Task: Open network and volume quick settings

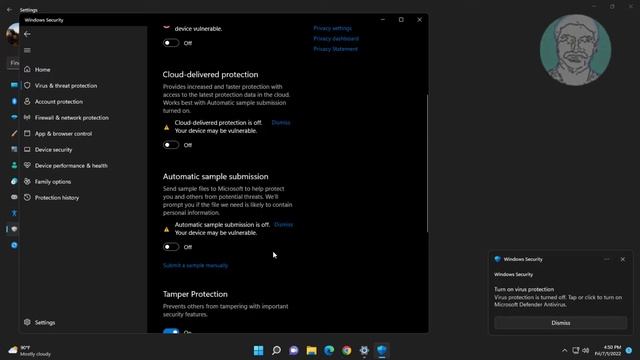Action: pos(580,351)
